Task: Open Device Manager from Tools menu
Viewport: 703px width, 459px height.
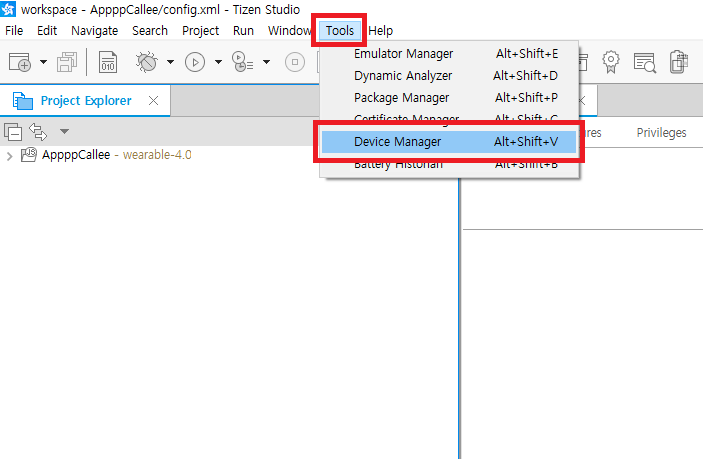Action: pyautogui.click(x=449, y=142)
